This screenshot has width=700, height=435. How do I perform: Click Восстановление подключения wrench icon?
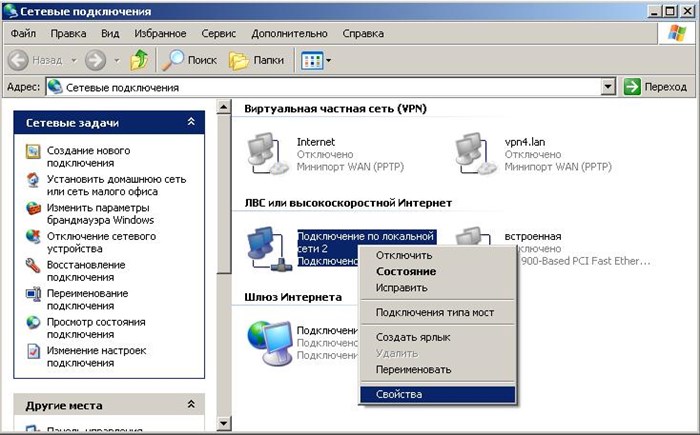[33, 265]
